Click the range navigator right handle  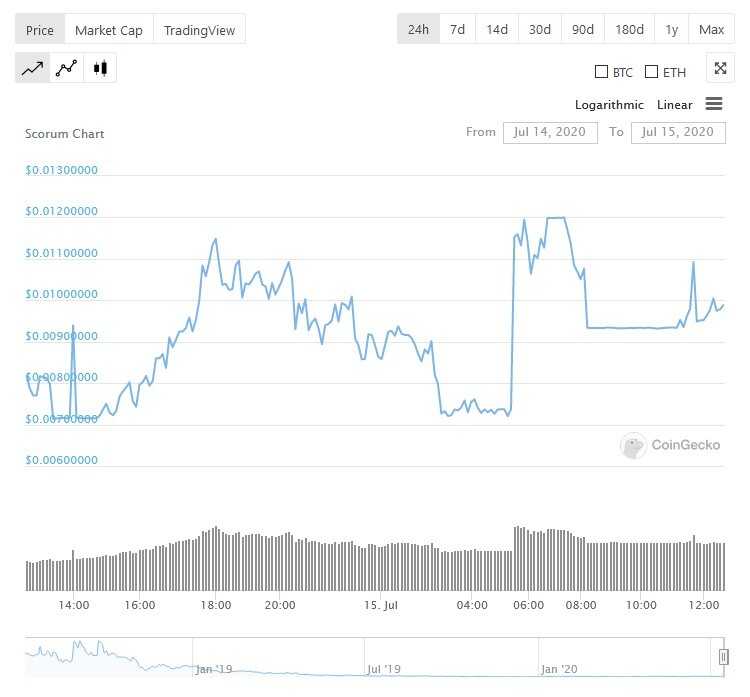[724, 657]
